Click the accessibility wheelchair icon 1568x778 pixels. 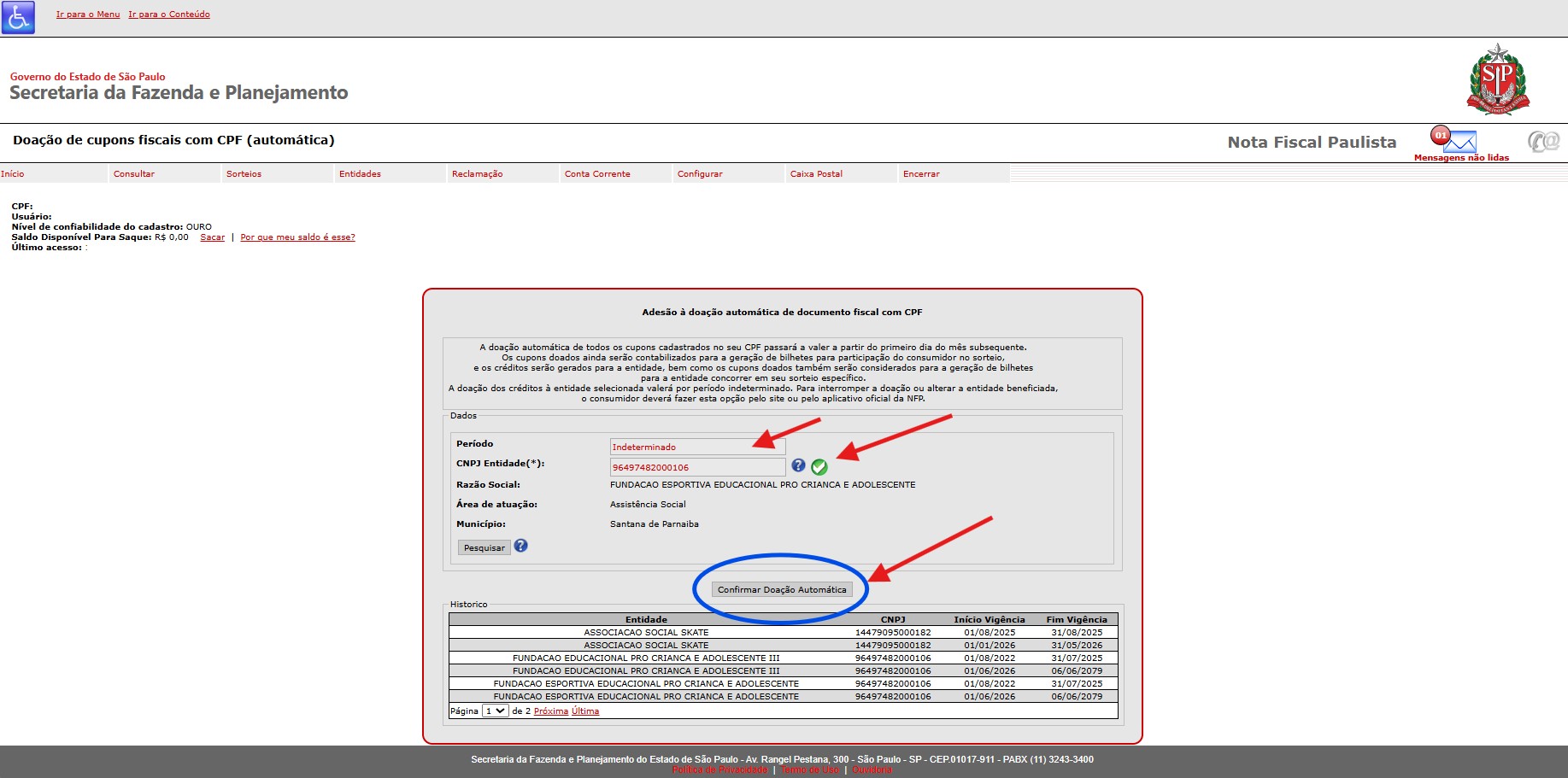18,17
